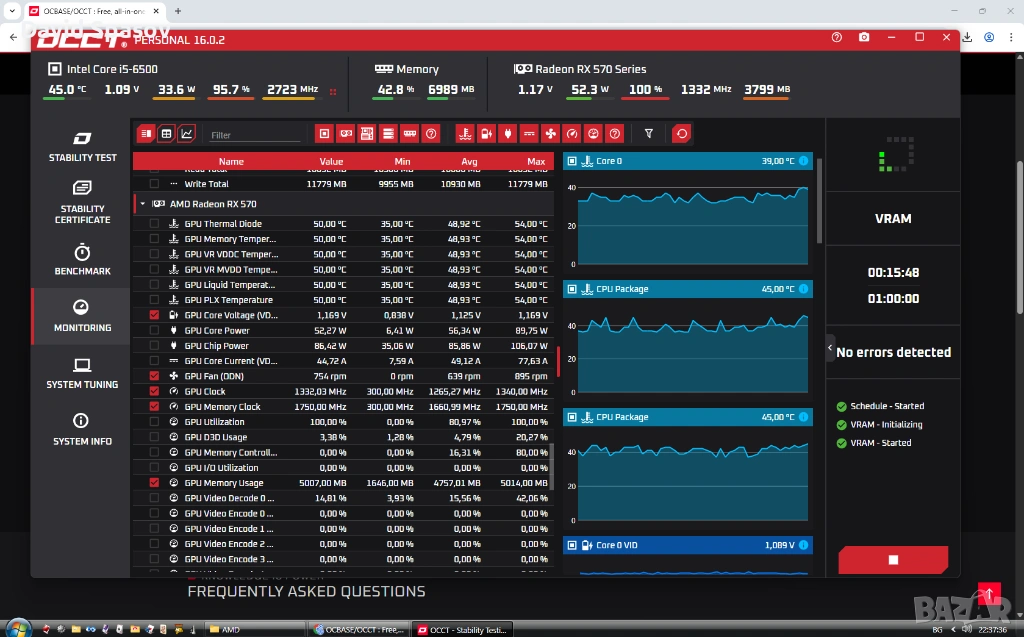Open the Stability Test section
Viewport: 1024px width, 637px height.
(82, 146)
